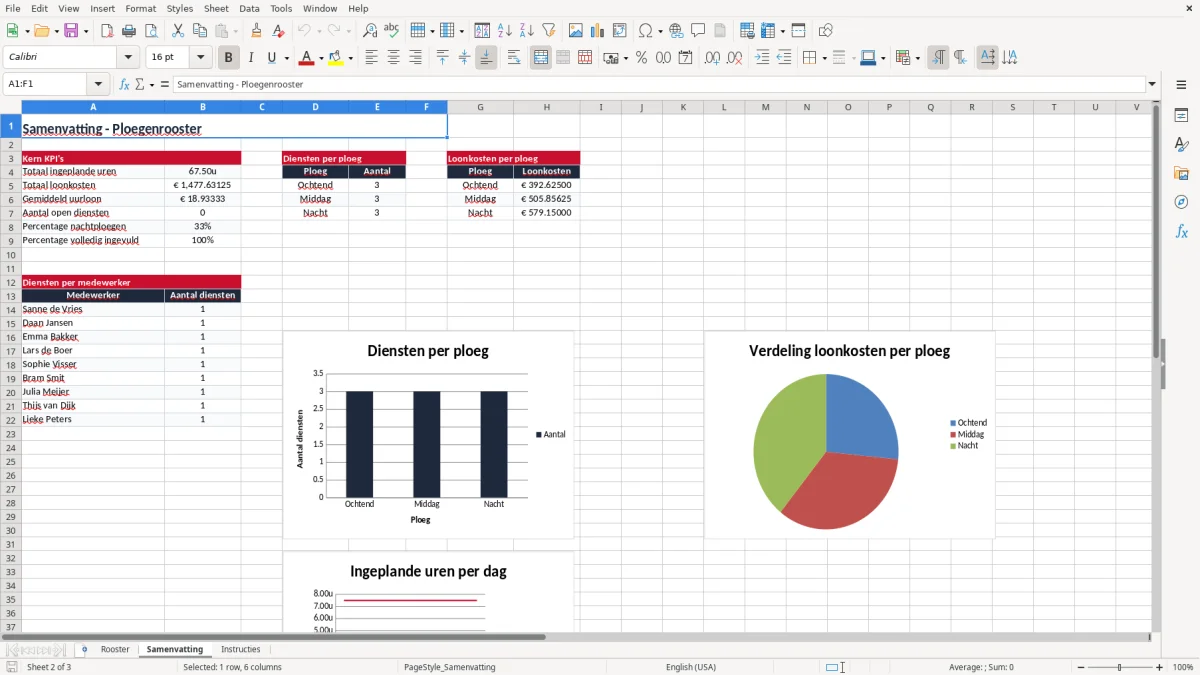Open the sidebar Properties panel

pos(1181,116)
